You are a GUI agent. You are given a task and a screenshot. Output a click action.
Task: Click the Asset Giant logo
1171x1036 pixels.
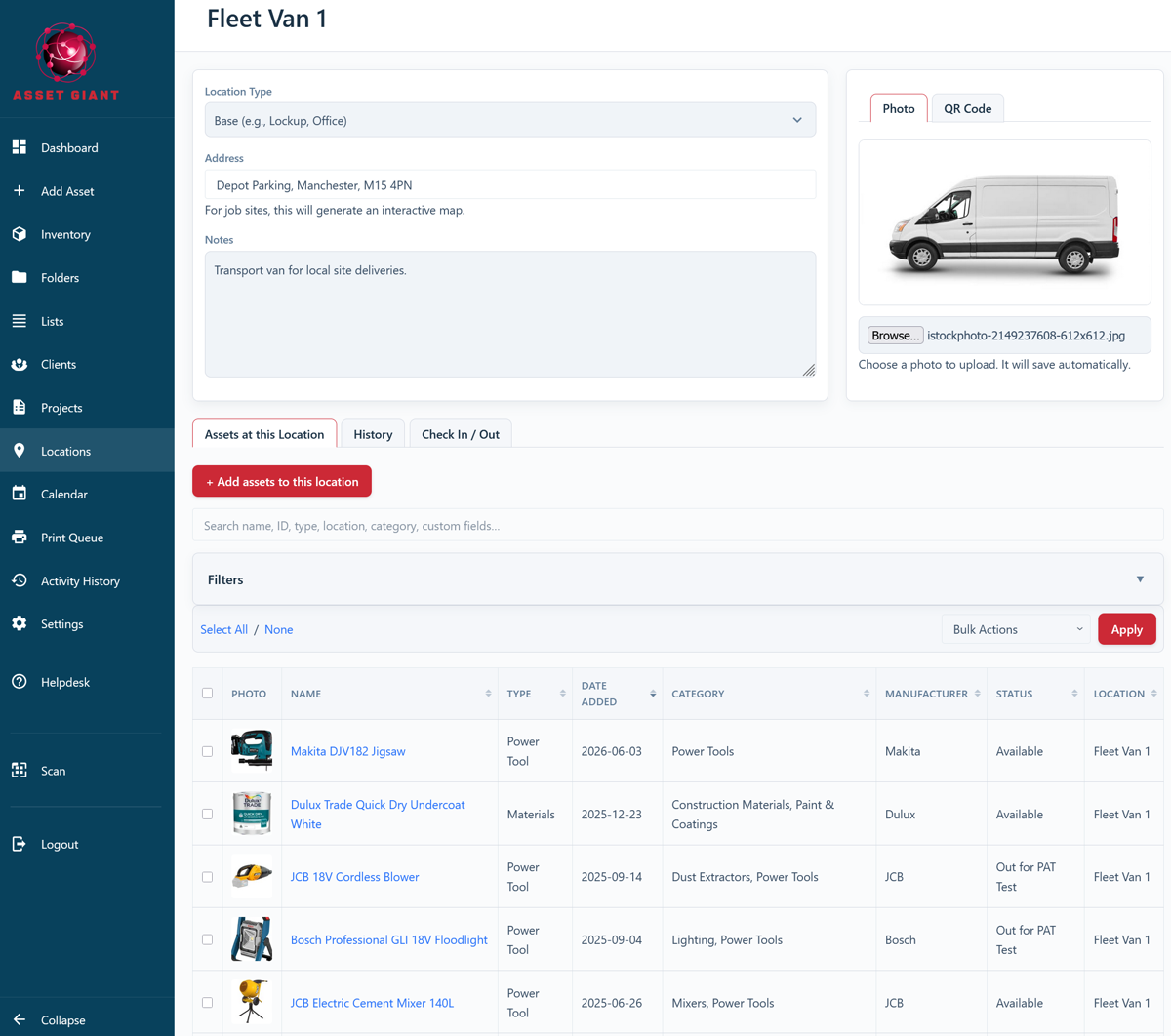tap(65, 60)
